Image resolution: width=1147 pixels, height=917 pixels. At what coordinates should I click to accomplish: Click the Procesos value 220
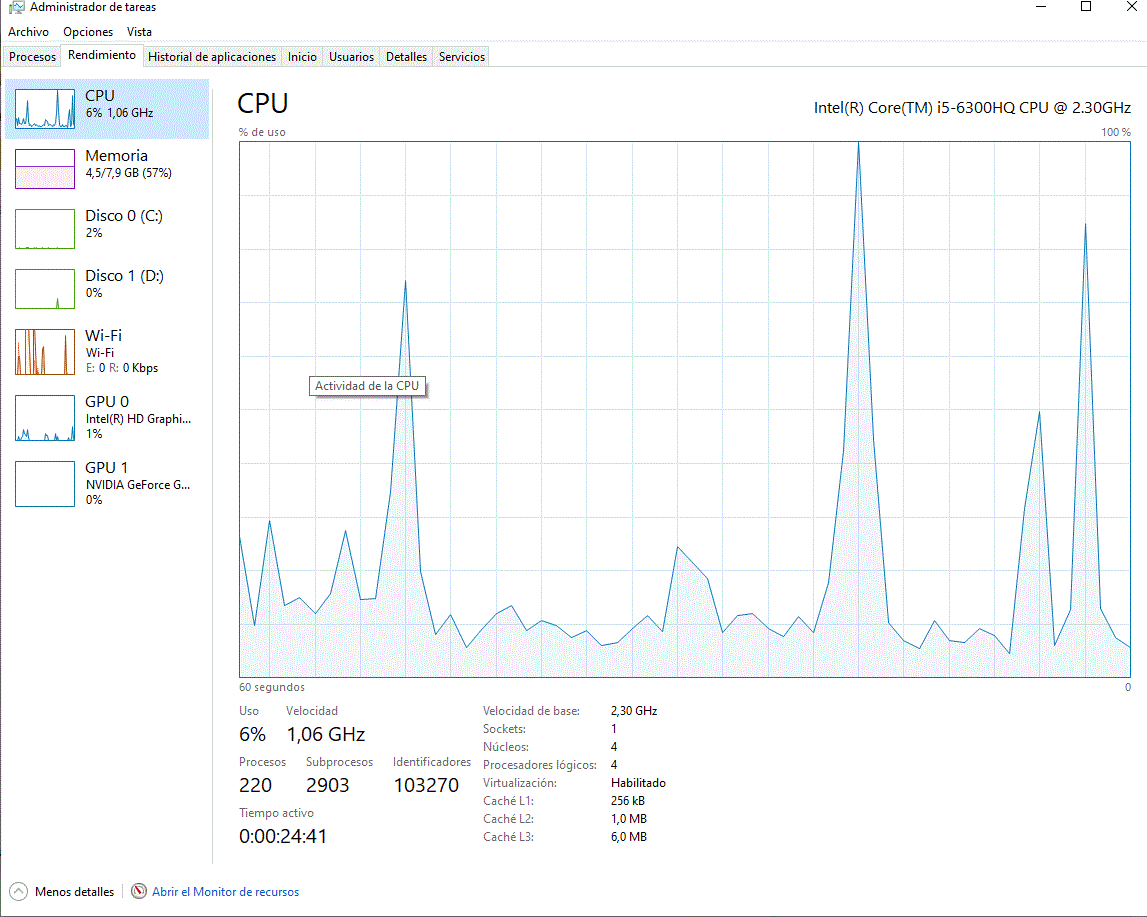(255, 785)
